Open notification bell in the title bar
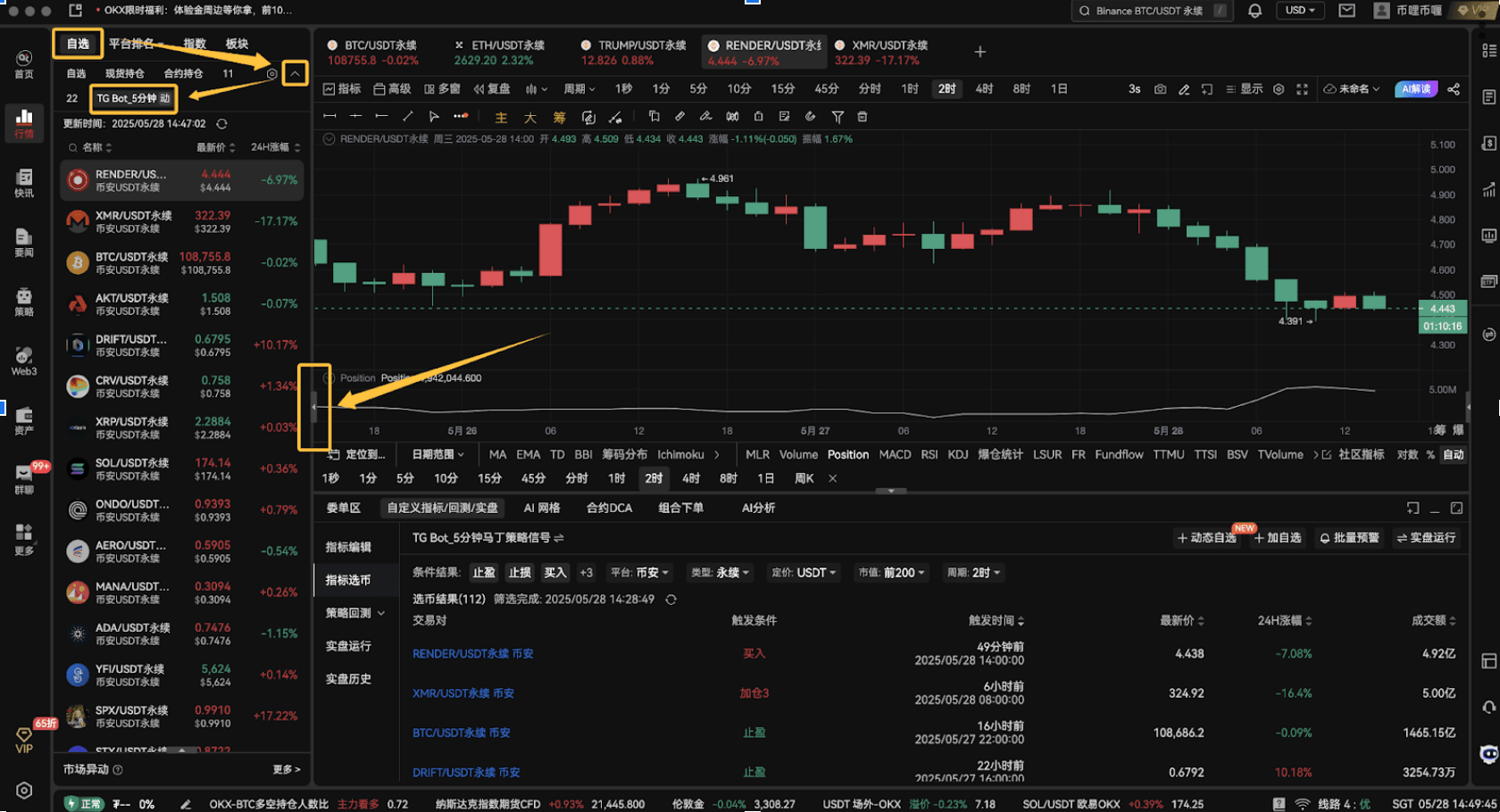This screenshot has height=812, width=1500. 1254,11
